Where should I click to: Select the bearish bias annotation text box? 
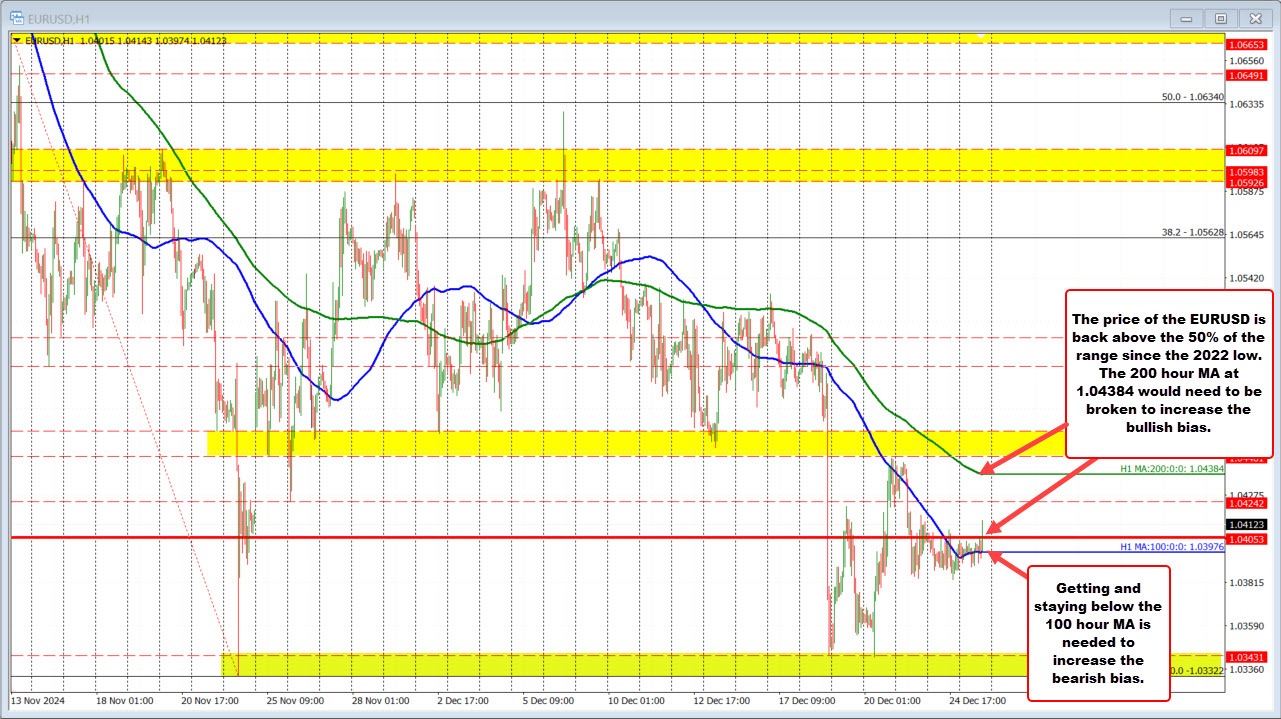click(x=1097, y=633)
